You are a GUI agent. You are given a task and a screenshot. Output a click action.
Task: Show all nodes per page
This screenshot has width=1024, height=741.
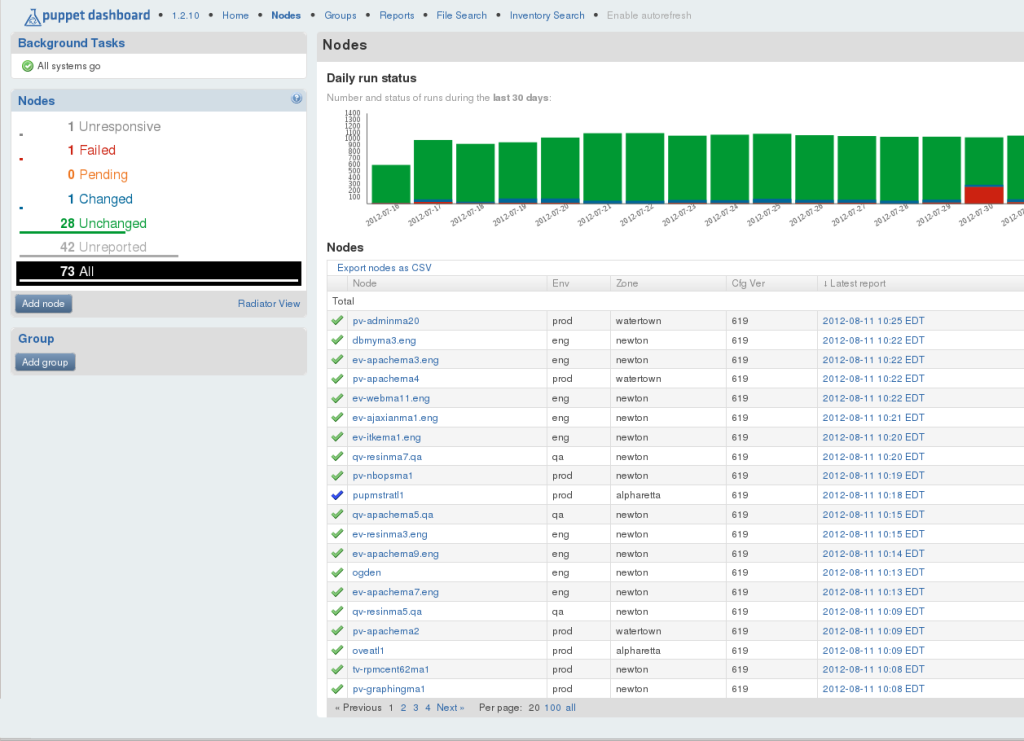(x=571, y=708)
